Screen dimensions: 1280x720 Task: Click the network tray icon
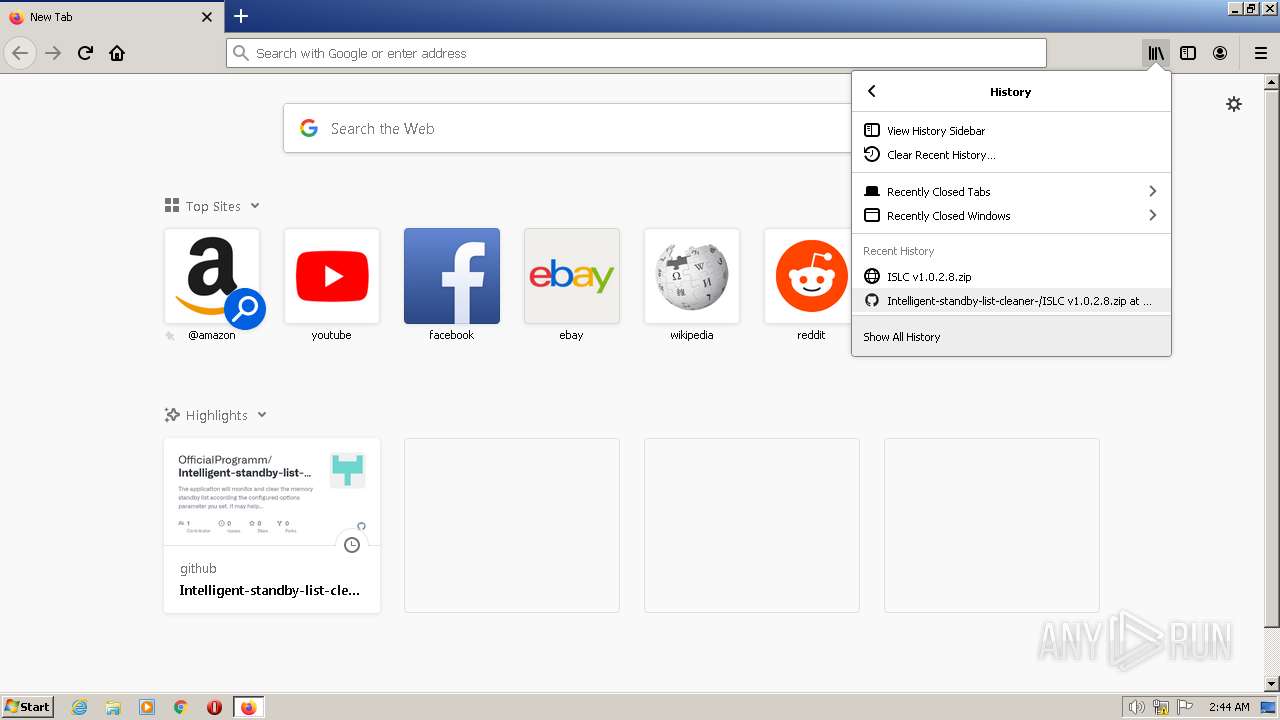[x=1161, y=707]
